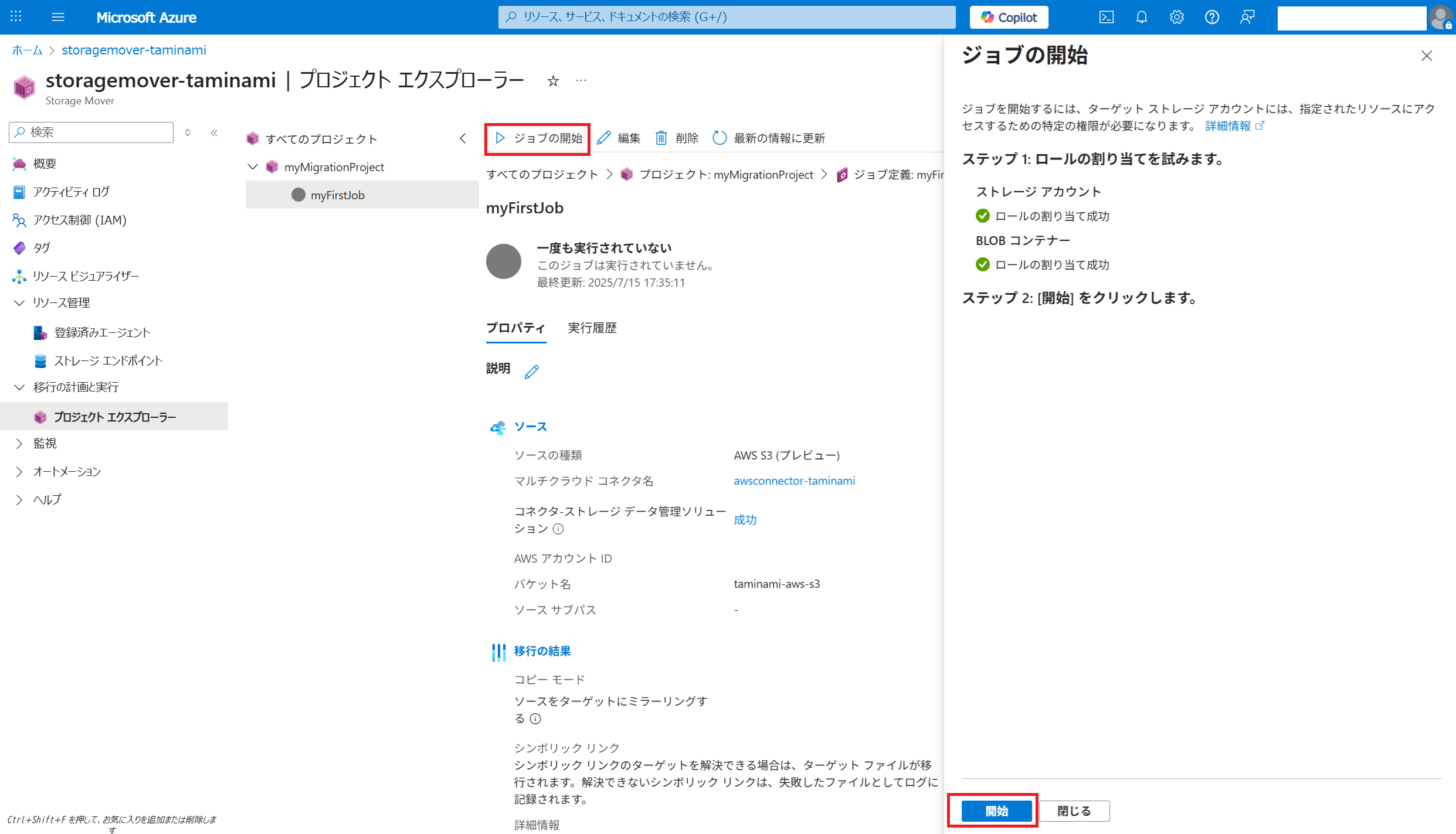
Task: Go to すべてのプロジェクト in job breadcrumb
Action: (x=542, y=175)
